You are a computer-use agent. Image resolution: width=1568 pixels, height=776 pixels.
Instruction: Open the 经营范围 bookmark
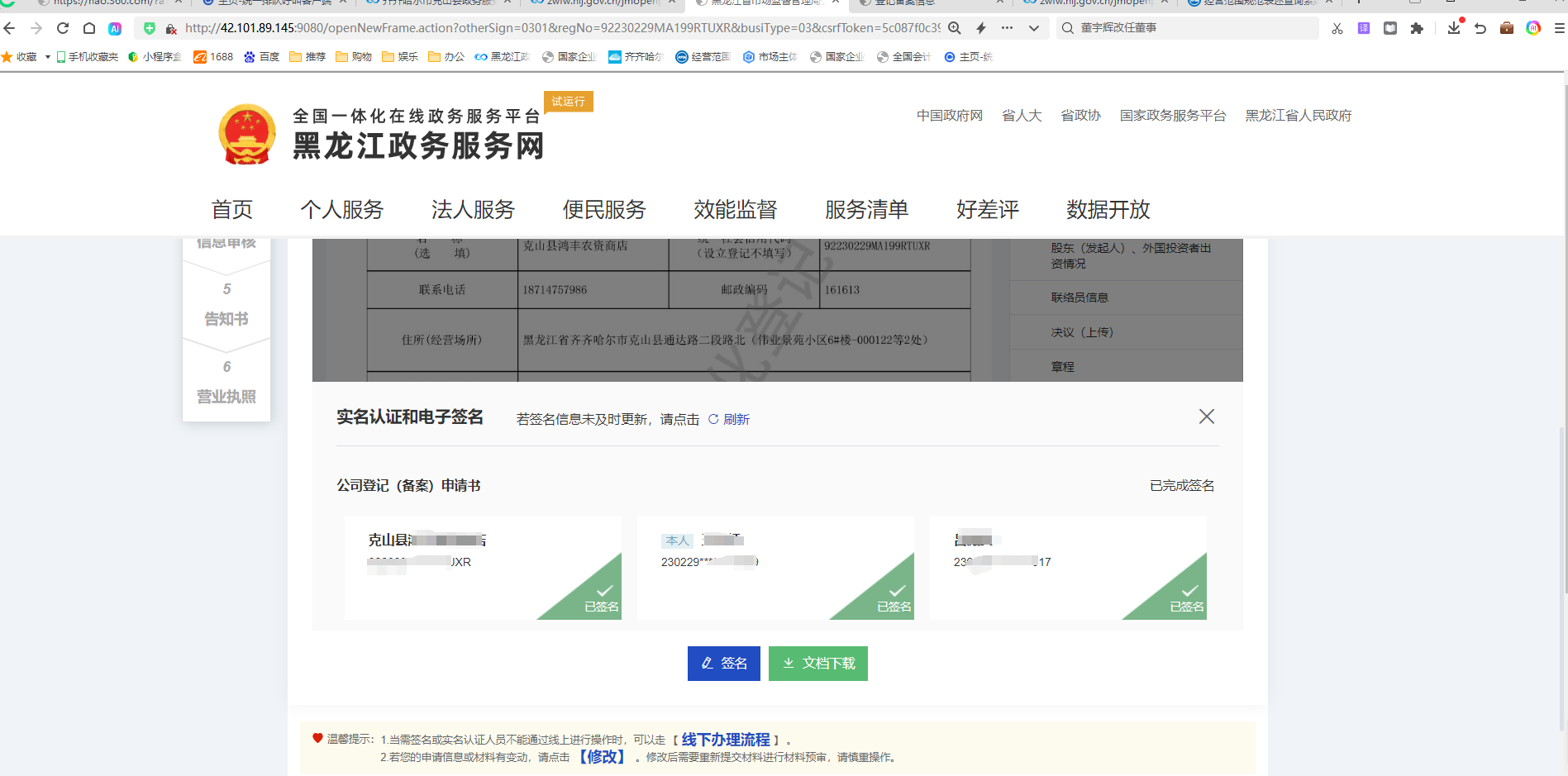pyautogui.click(x=703, y=57)
